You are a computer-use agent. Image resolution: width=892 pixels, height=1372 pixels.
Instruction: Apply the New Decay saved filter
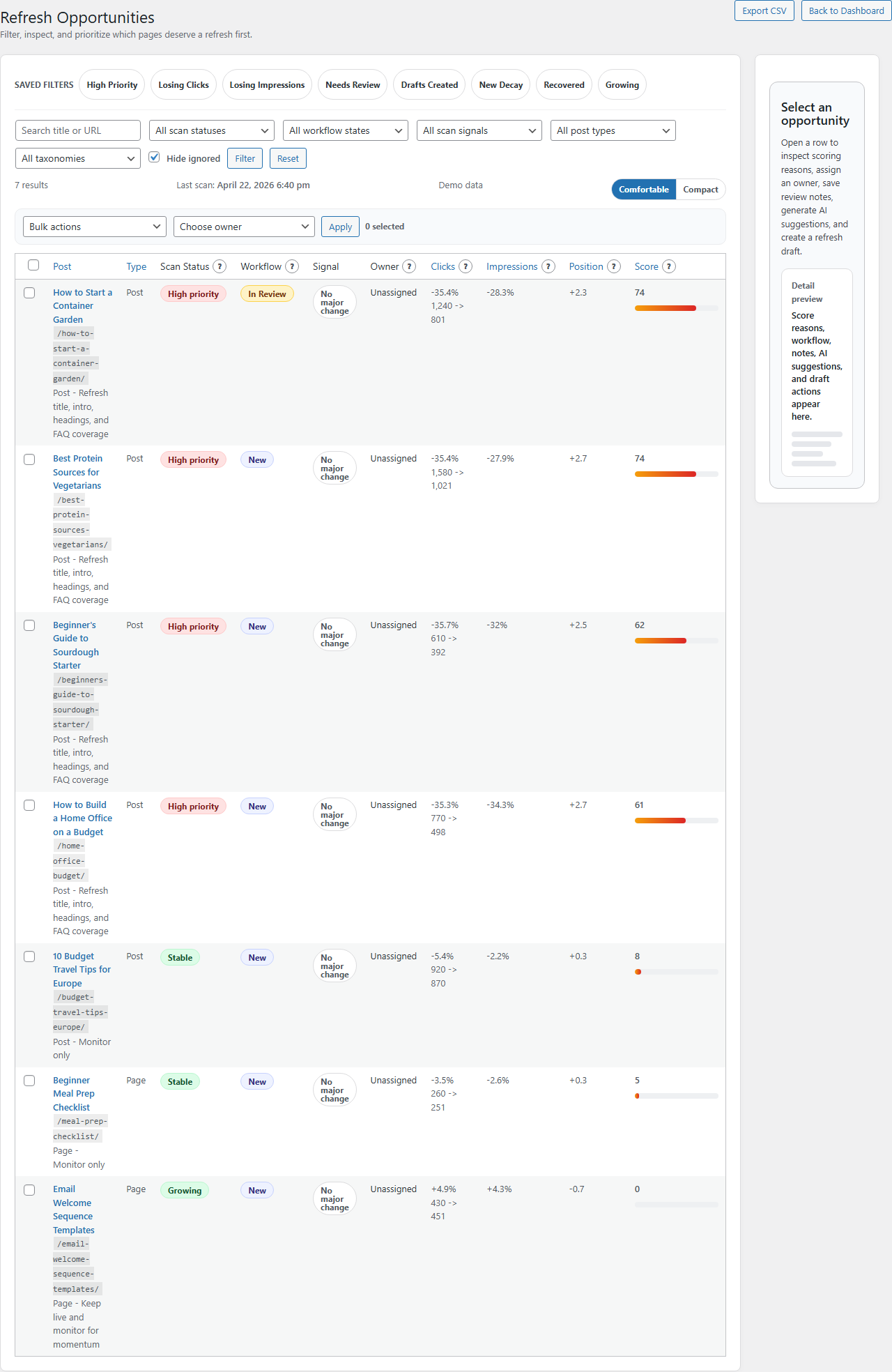pyautogui.click(x=501, y=85)
